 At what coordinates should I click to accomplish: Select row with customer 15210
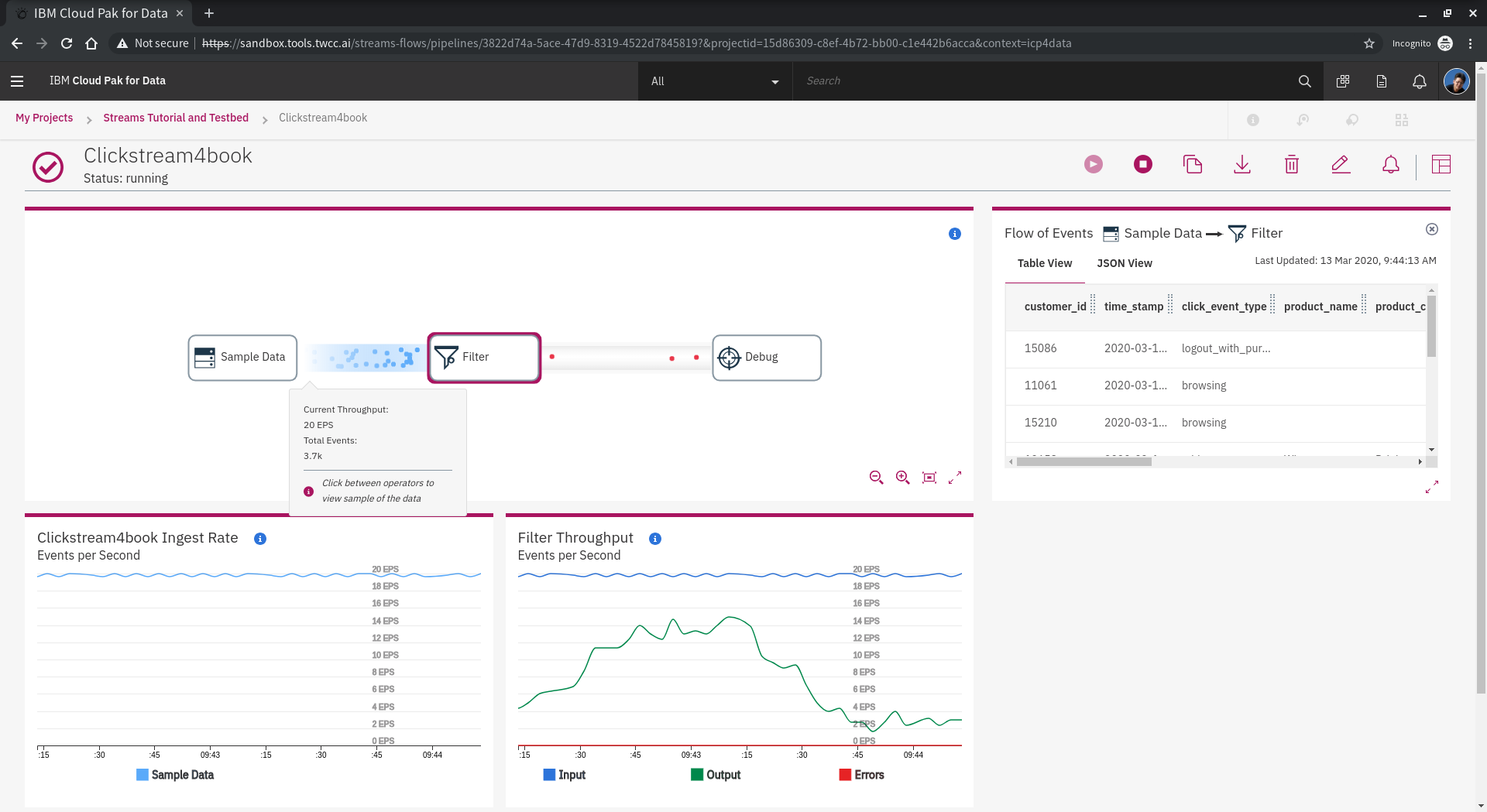pos(1215,423)
